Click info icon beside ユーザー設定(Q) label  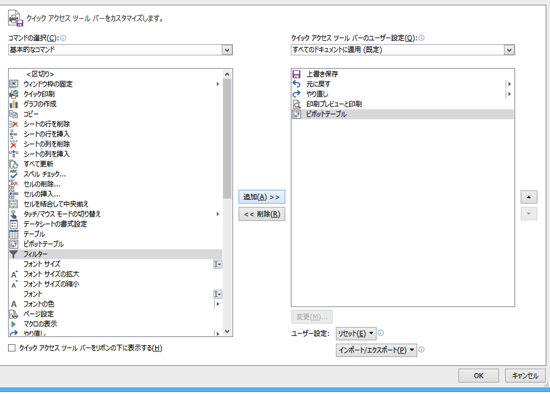[422, 38]
